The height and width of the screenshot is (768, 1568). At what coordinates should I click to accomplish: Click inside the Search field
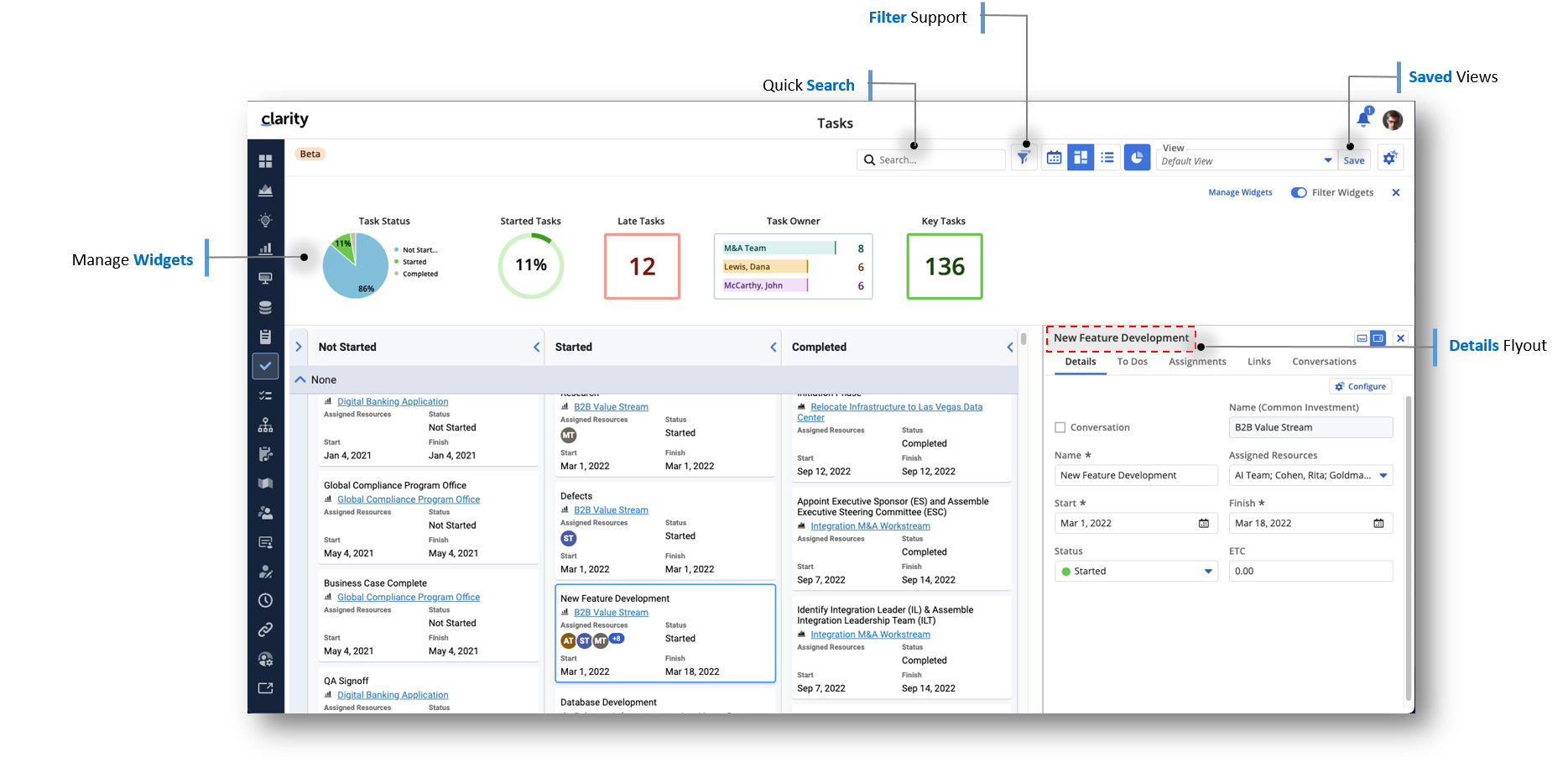pyautogui.click(x=930, y=159)
